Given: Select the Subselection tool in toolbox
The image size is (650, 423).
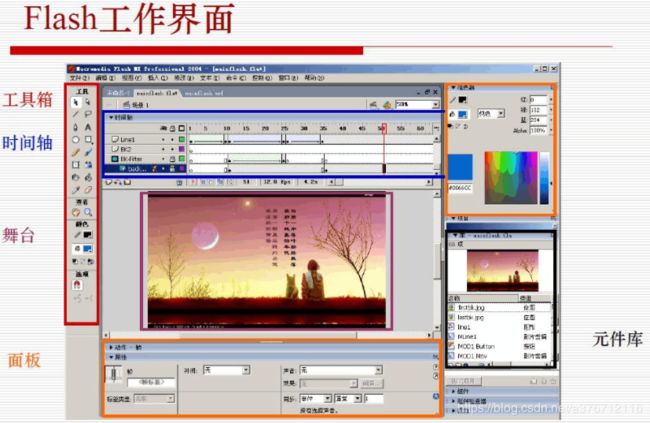Looking at the screenshot, I should point(88,102).
